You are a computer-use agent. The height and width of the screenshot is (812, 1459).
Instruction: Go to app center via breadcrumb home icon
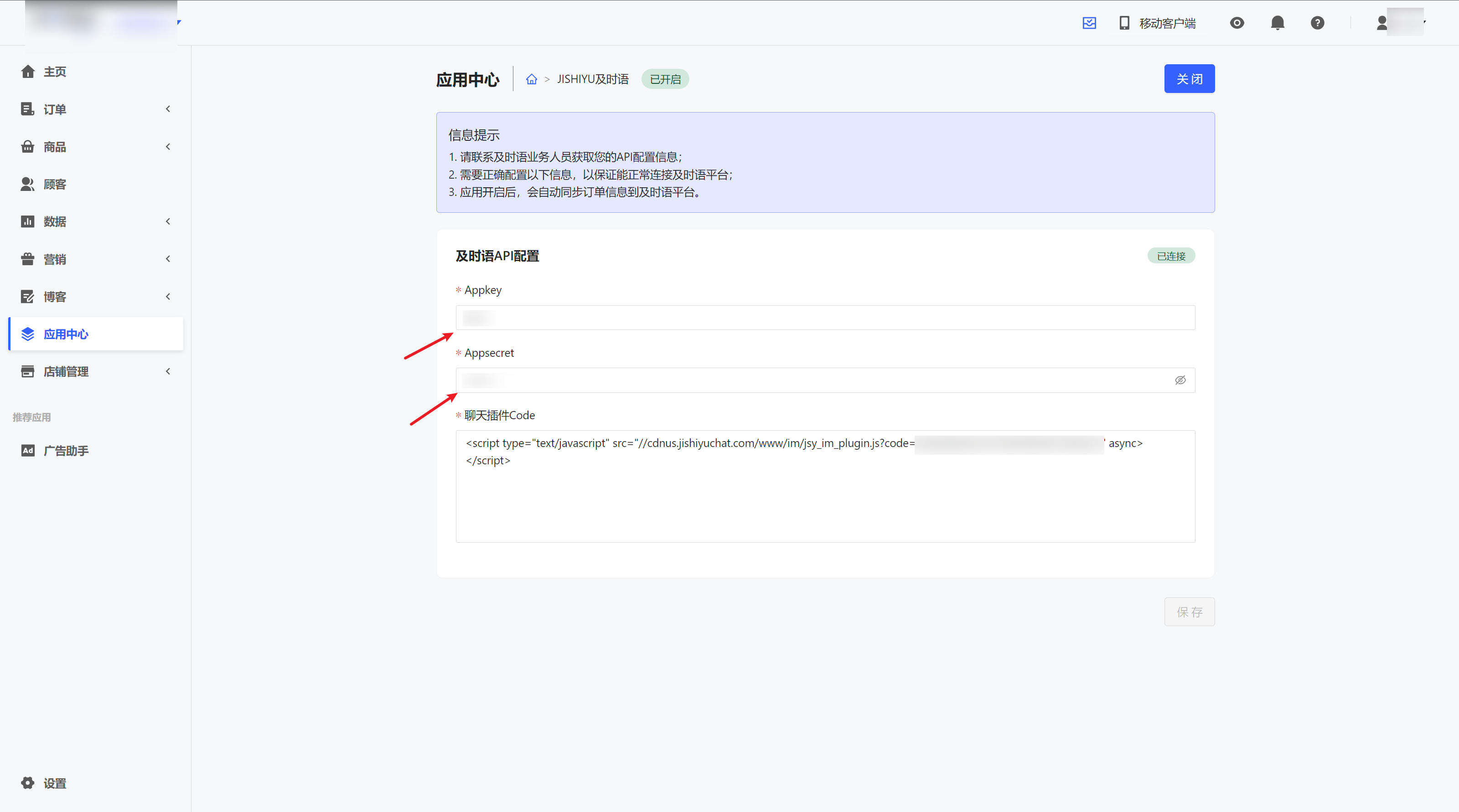tap(531, 79)
